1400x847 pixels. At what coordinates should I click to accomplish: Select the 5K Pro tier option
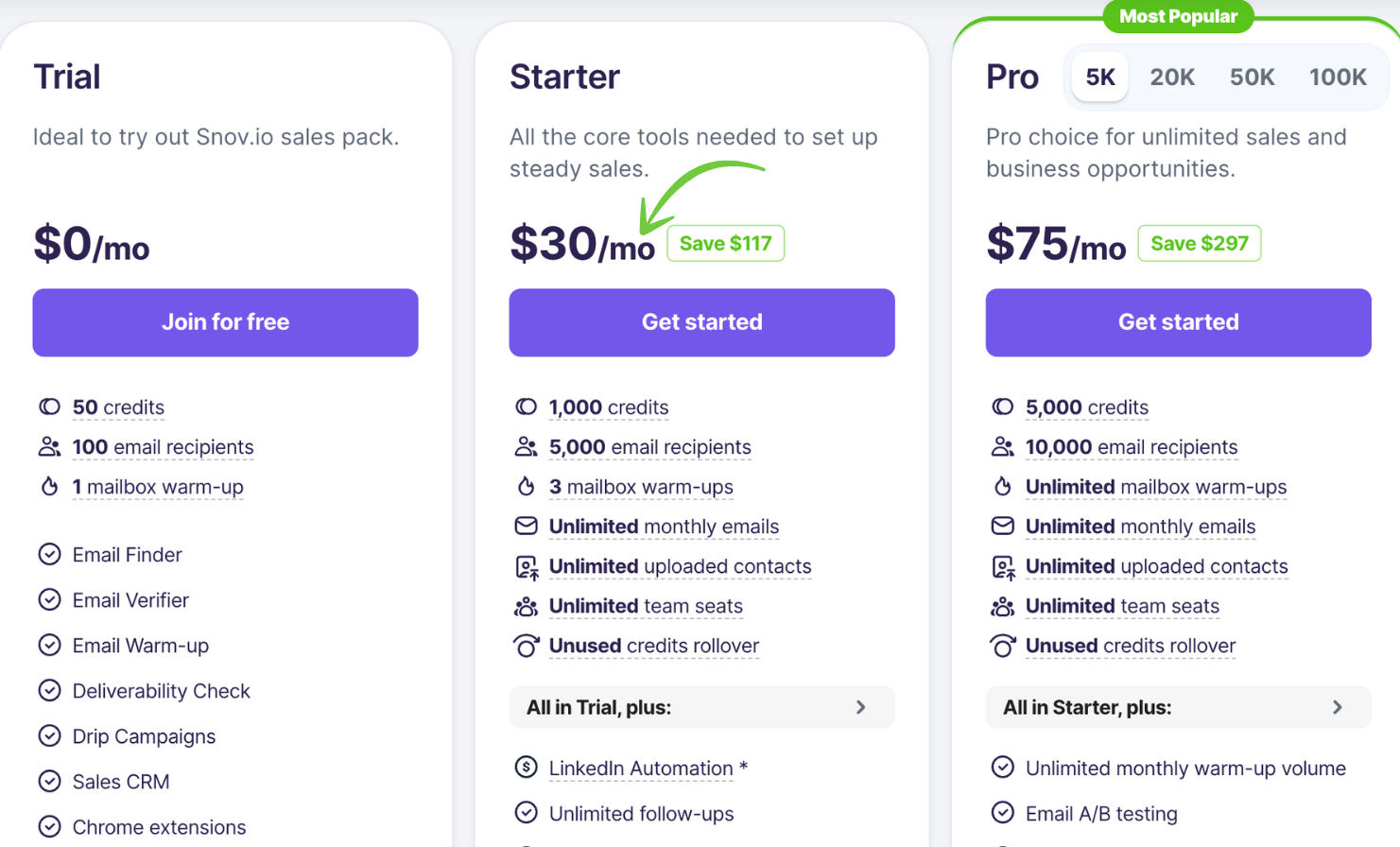[1099, 78]
